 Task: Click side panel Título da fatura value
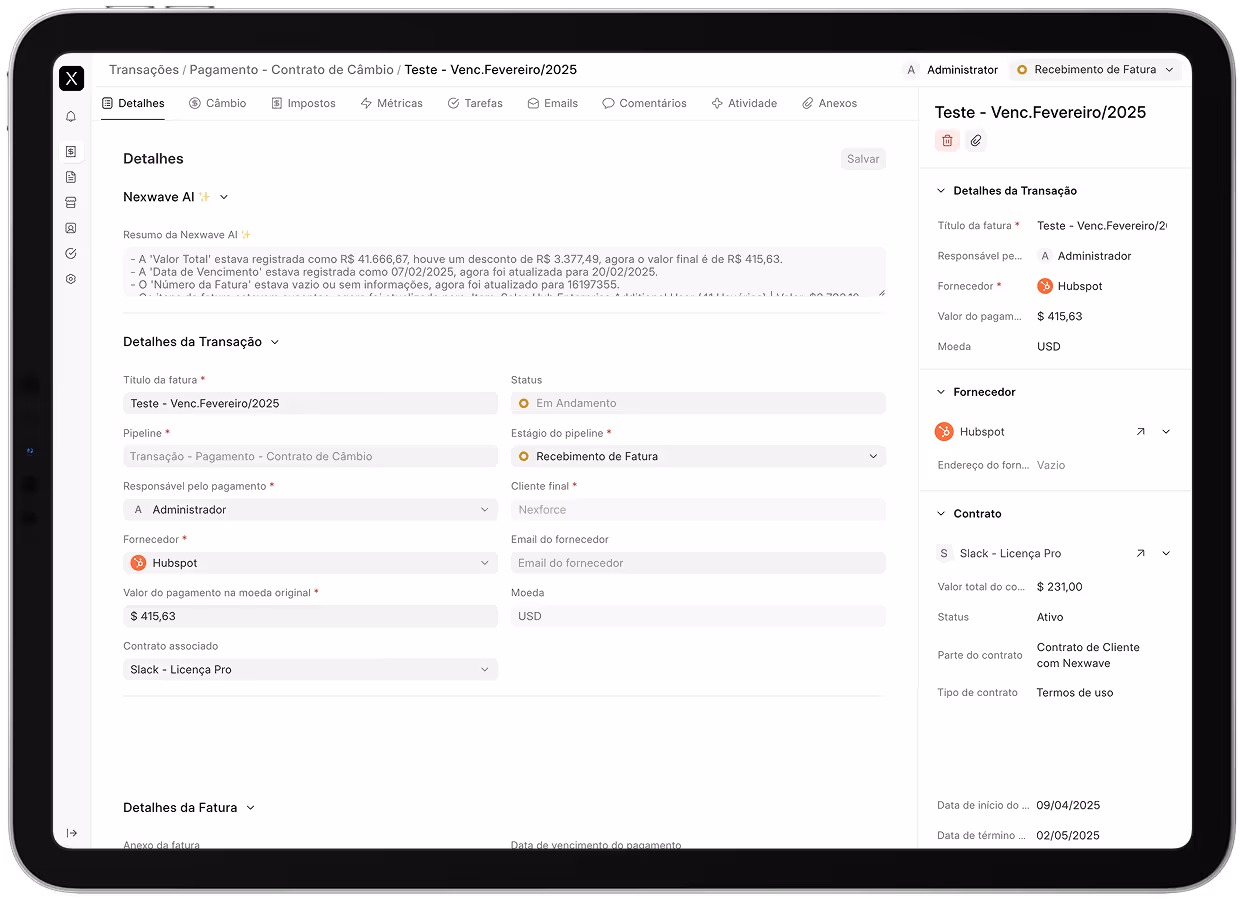click(1101, 226)
